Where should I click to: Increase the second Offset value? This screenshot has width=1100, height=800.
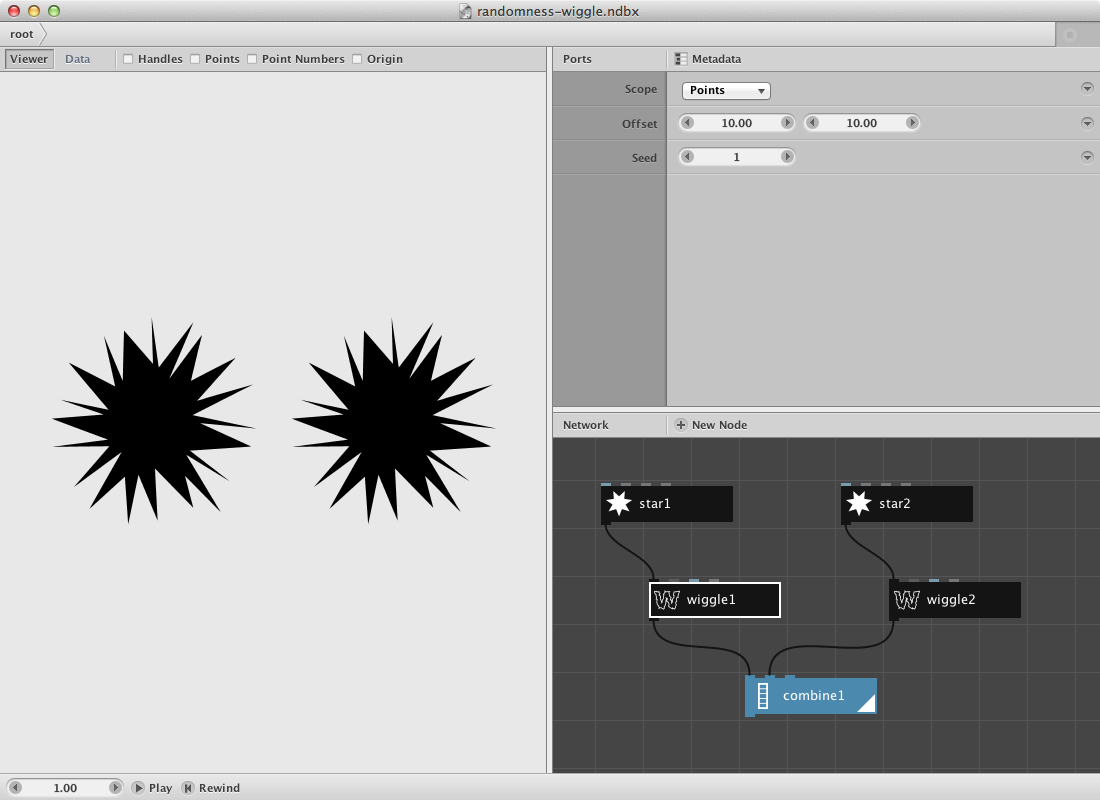[912, 123]
